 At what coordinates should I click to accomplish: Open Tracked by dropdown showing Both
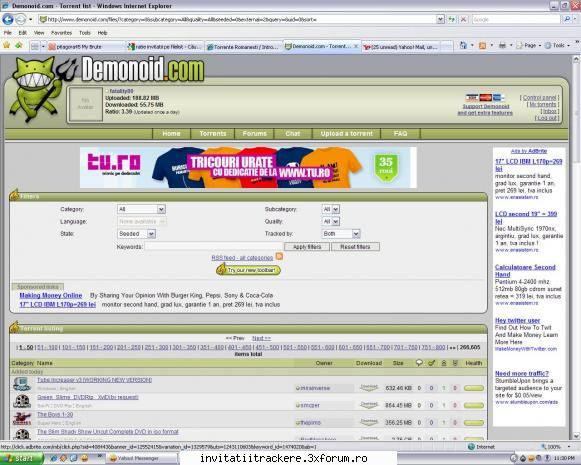click(x=341, y=234)
